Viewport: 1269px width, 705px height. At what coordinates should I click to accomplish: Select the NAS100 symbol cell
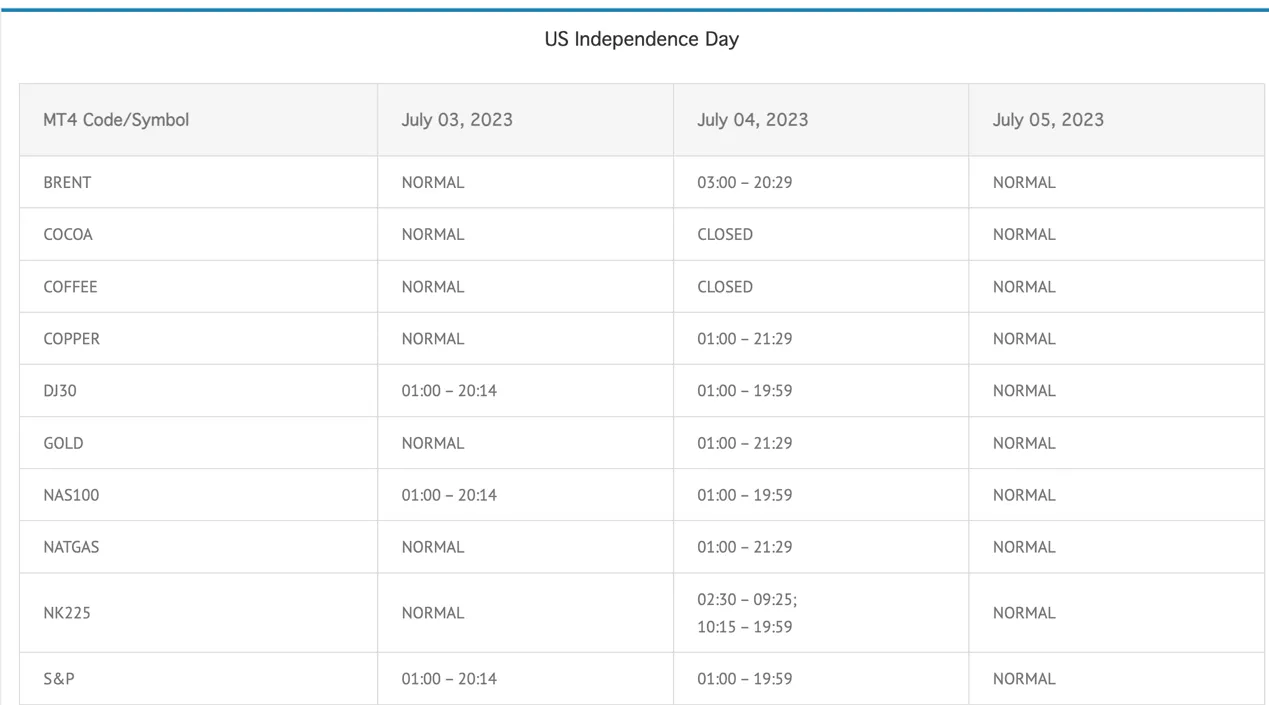[x=198, y=494]
